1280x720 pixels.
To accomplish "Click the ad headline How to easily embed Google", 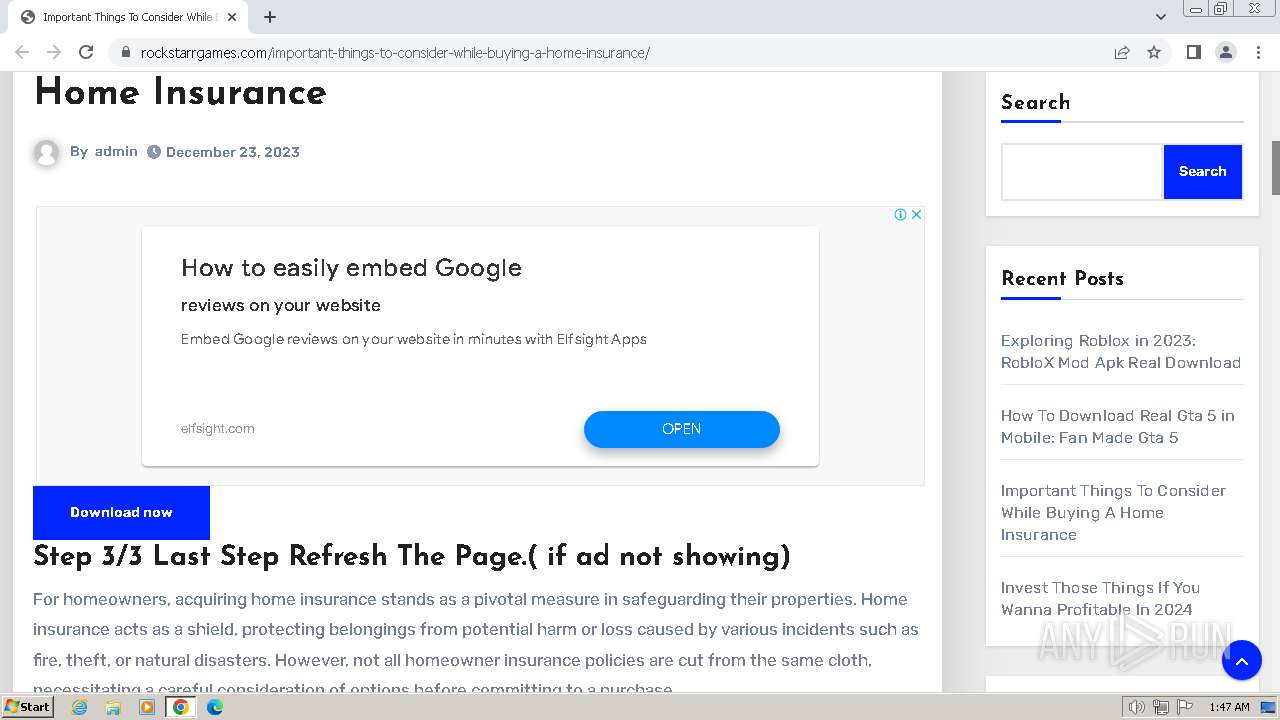I will pyautogui.click(x=351, y=267).
